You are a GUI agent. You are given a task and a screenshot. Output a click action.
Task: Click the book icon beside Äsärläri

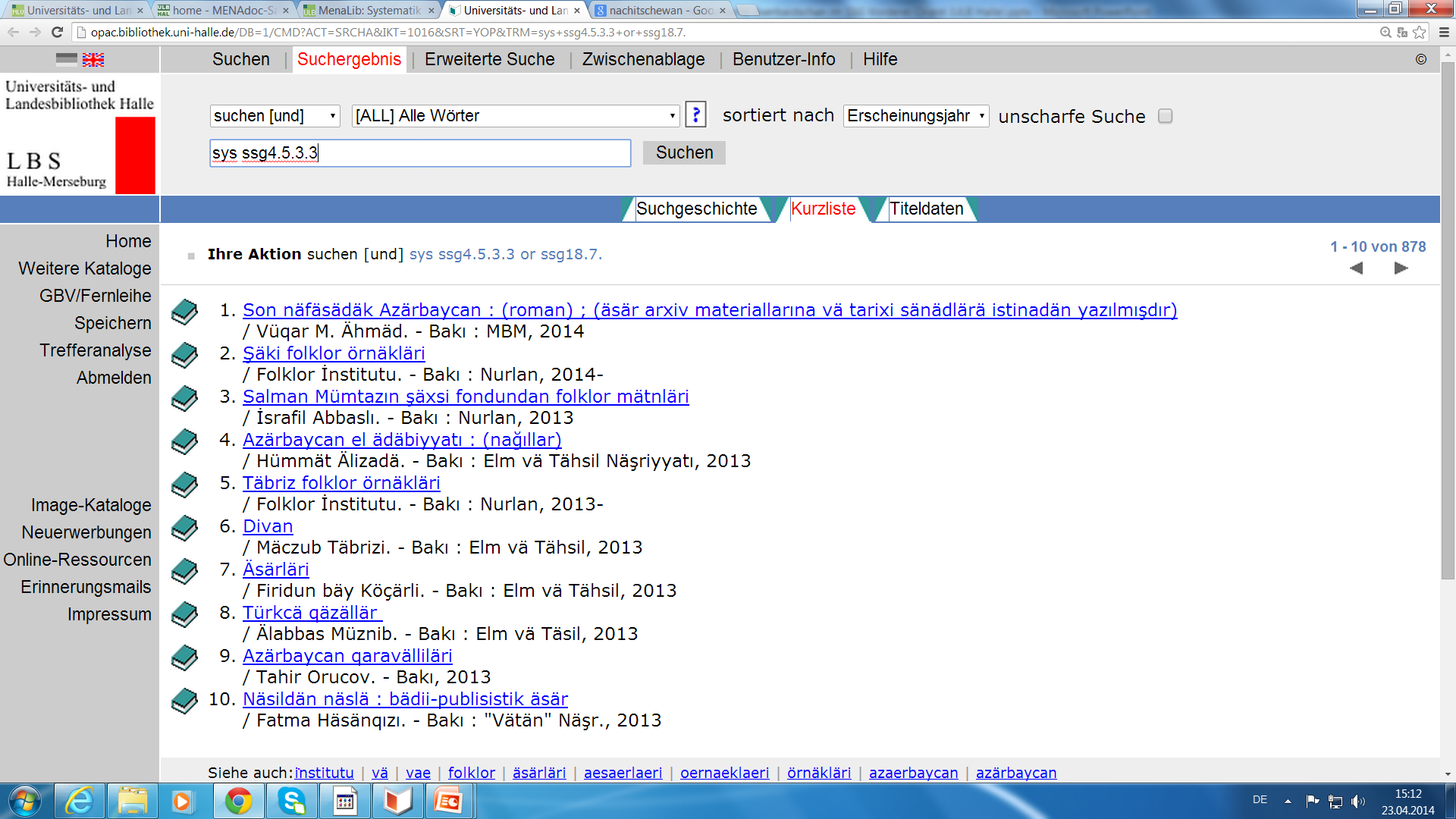click(x=184, y=571)
